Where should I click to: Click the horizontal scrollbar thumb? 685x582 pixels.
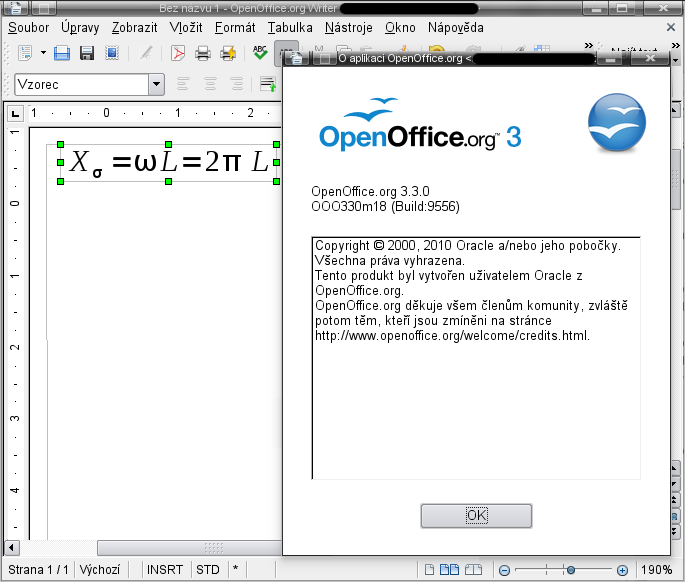(189, 547)
